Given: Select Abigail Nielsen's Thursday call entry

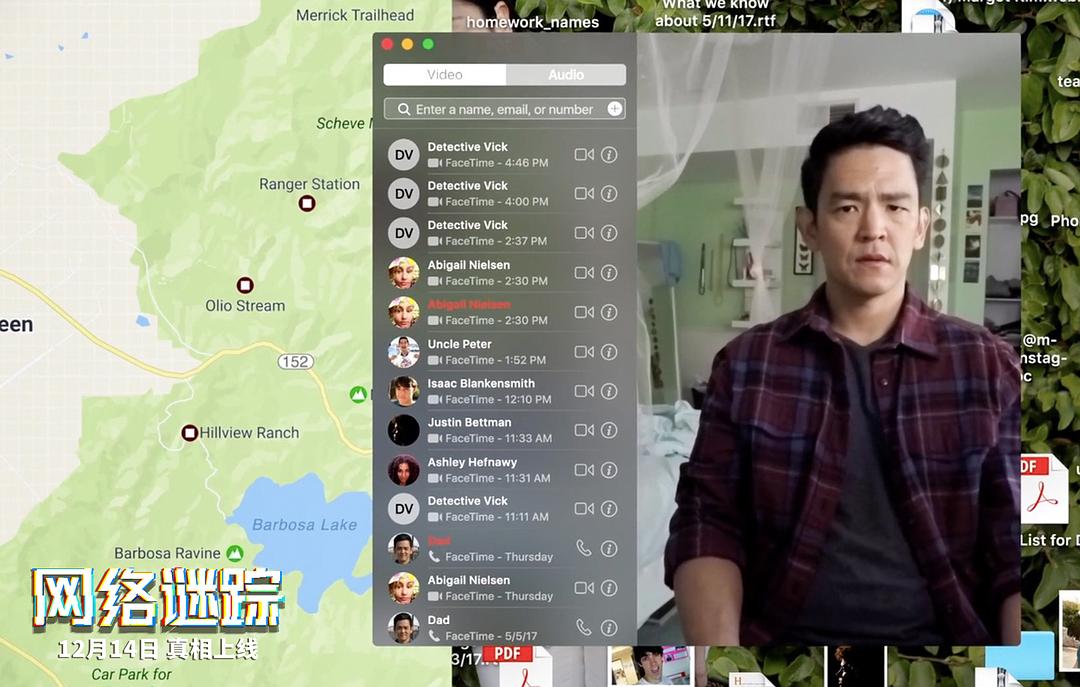Looking at the screenshot, I should click(x=480, y=587).
